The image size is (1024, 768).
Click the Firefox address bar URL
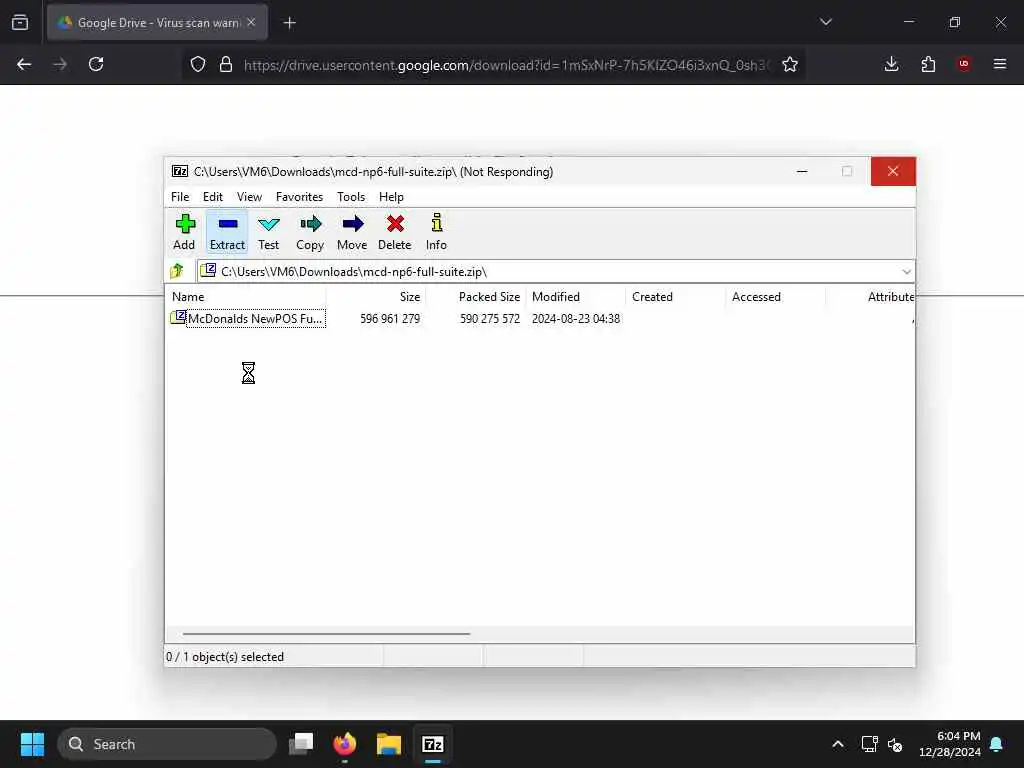pyautogui.click(x=506, y=65)
